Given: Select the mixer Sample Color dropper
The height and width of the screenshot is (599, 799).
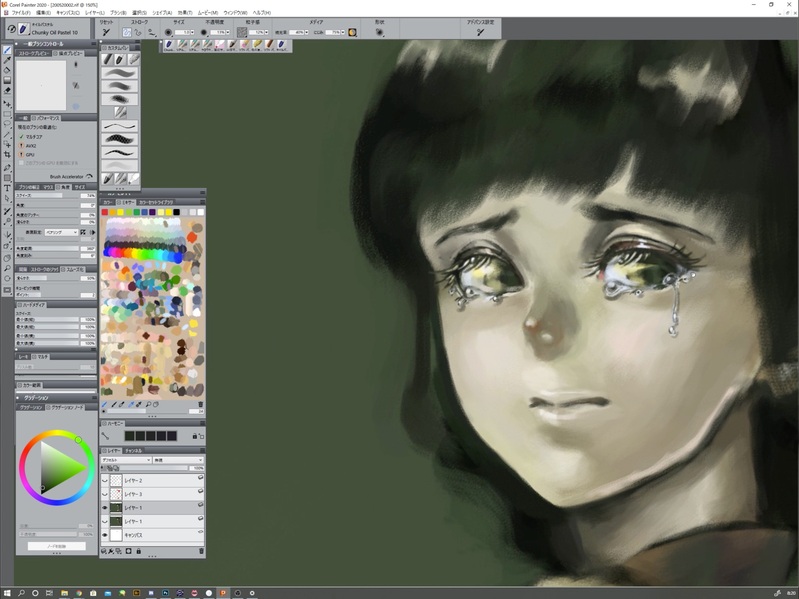Looking at the screenshot, I should tap(131, 404).
